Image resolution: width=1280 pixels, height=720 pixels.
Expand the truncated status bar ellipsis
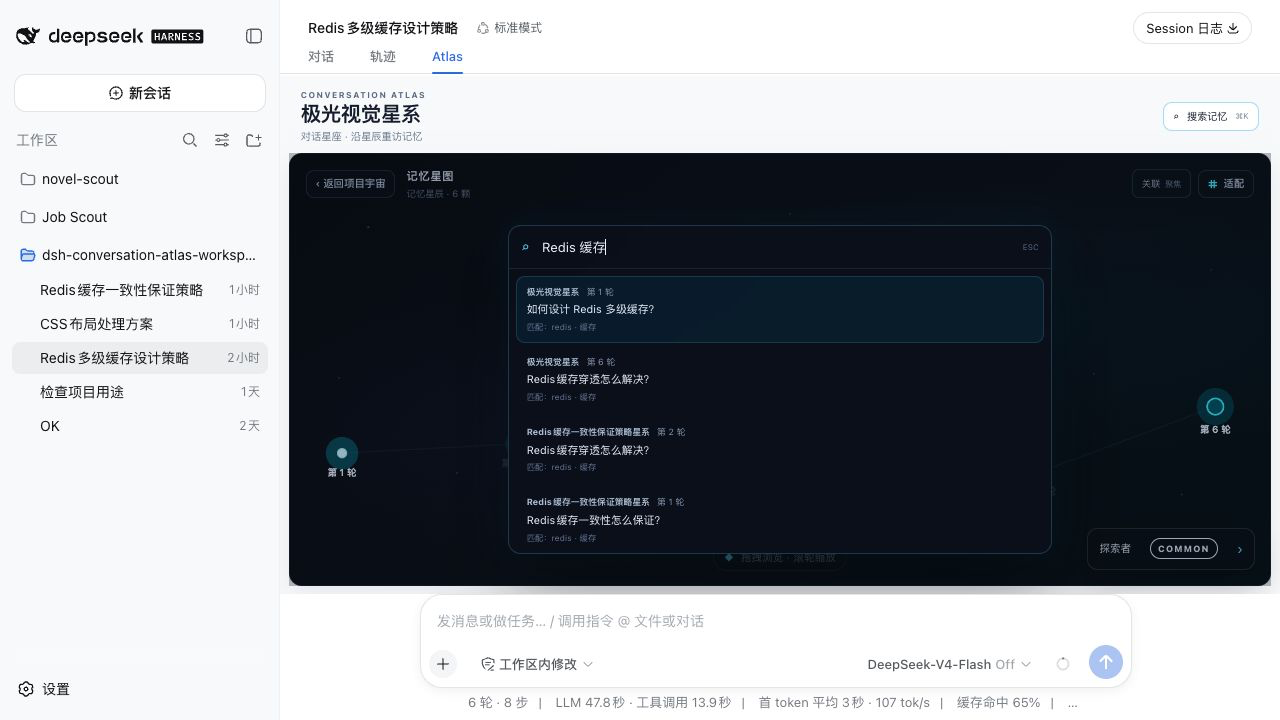click(x=1073, y=702)
